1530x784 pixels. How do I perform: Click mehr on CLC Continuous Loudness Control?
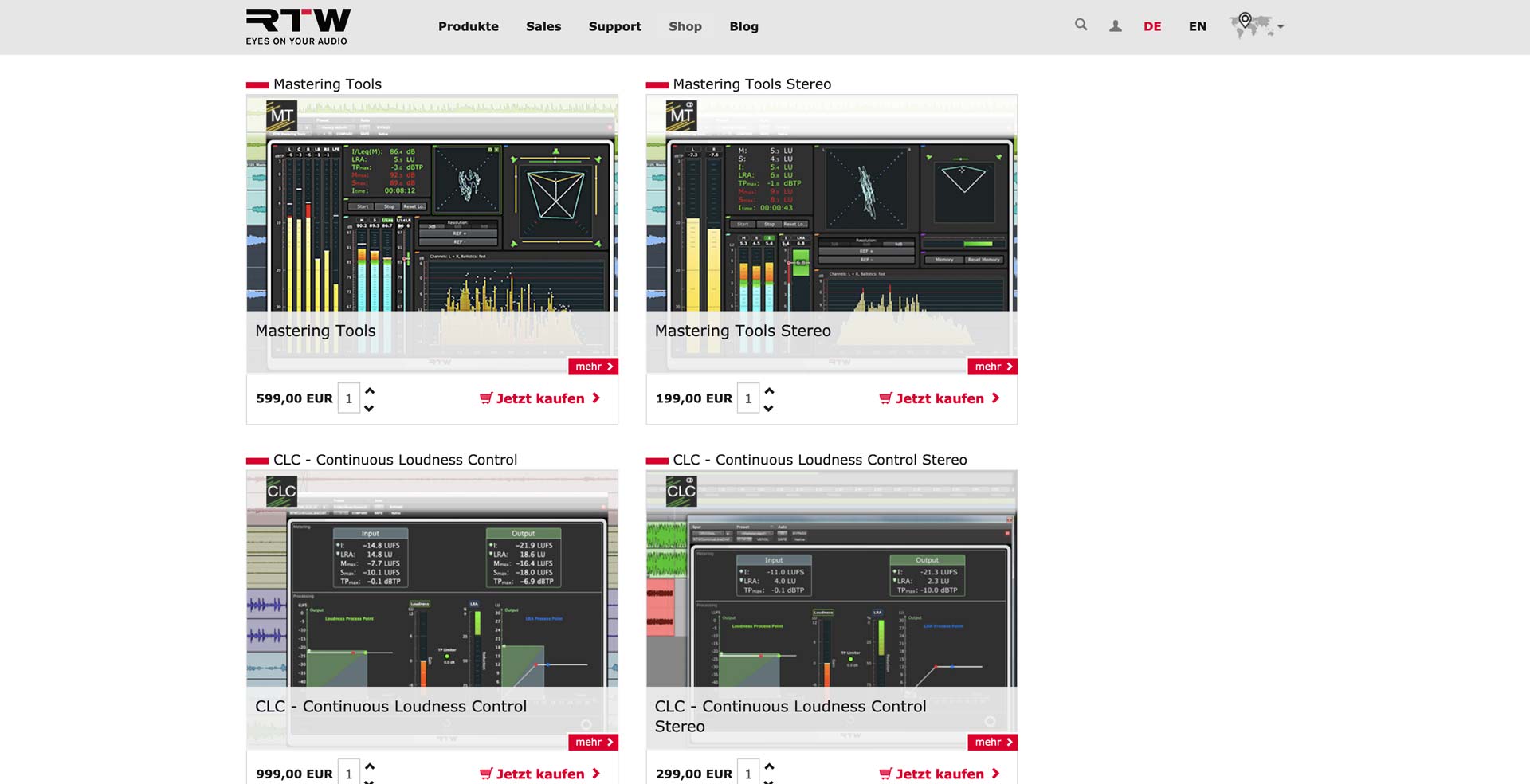[593, 742]
